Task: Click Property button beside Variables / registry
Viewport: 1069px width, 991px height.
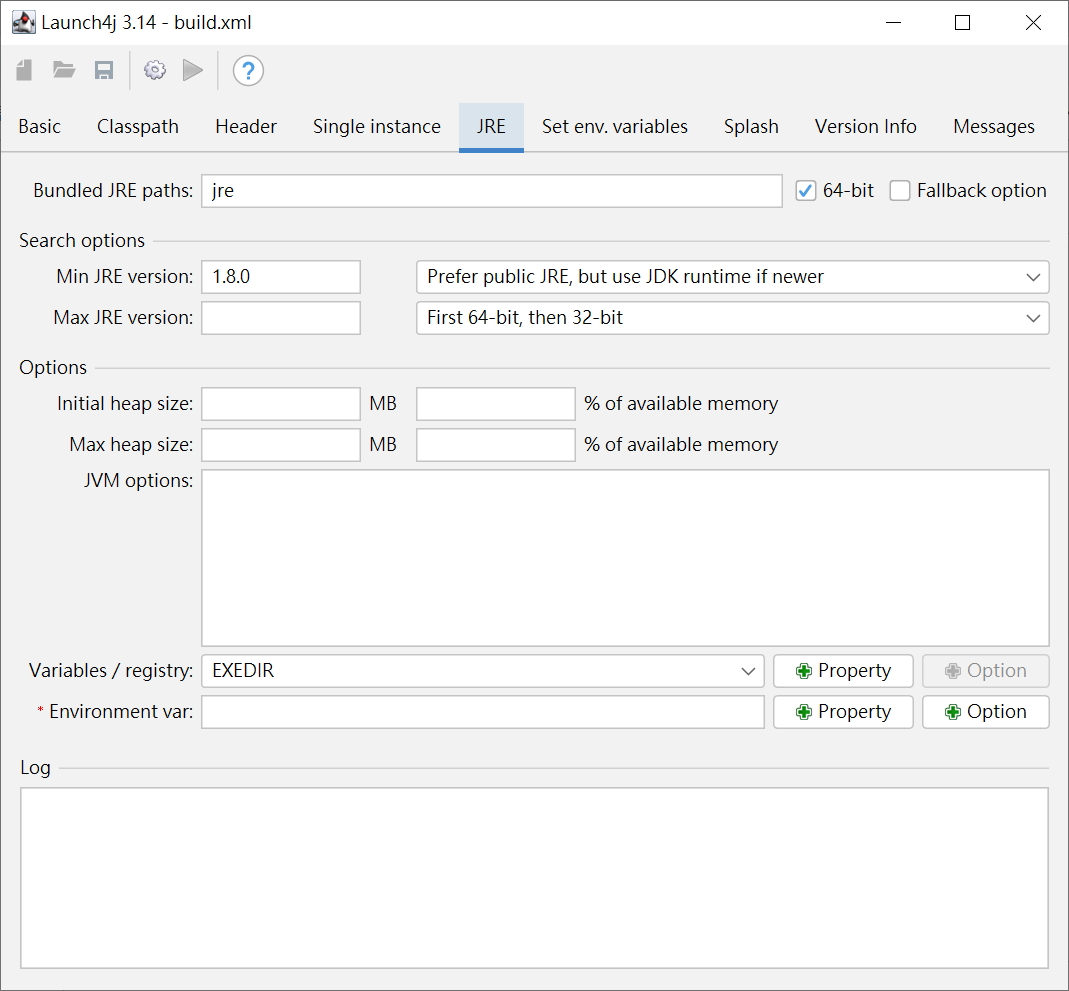Action: pos(843,671)
